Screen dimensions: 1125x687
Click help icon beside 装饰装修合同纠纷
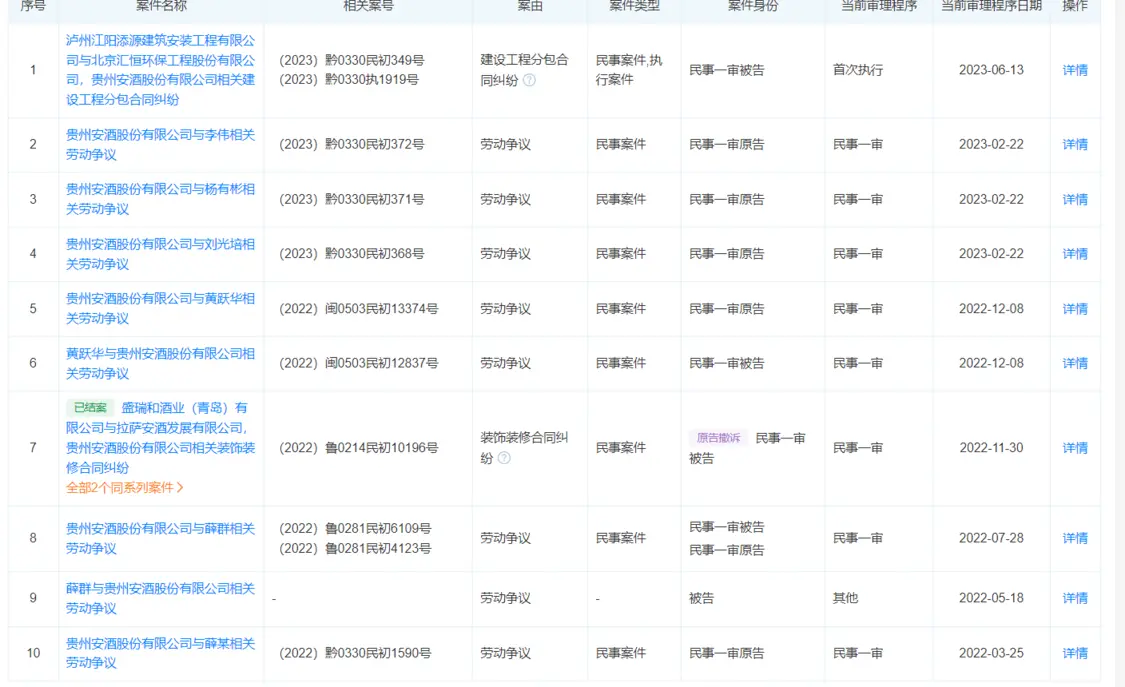[x=504, y=458]
